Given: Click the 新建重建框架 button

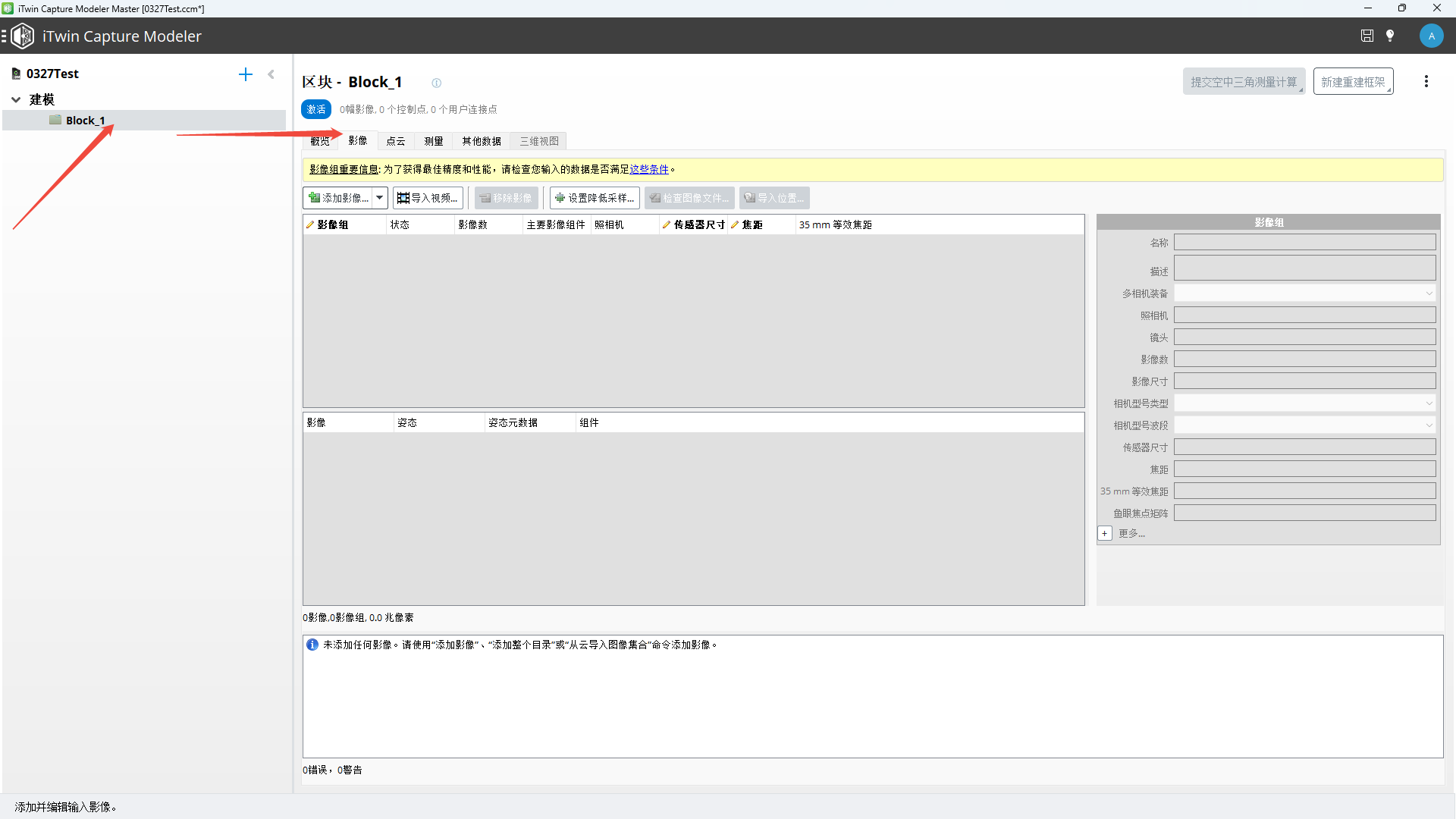Looking at the screenshot, I should coord(1354,81).
